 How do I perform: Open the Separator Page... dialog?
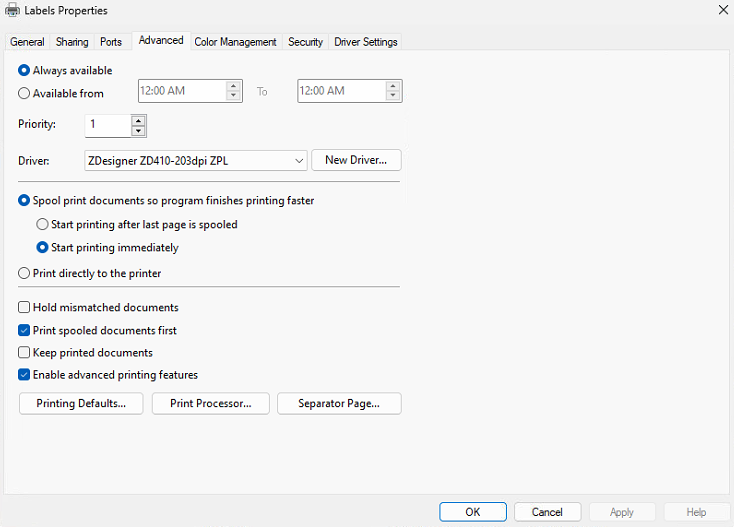(x=337, y=404)
